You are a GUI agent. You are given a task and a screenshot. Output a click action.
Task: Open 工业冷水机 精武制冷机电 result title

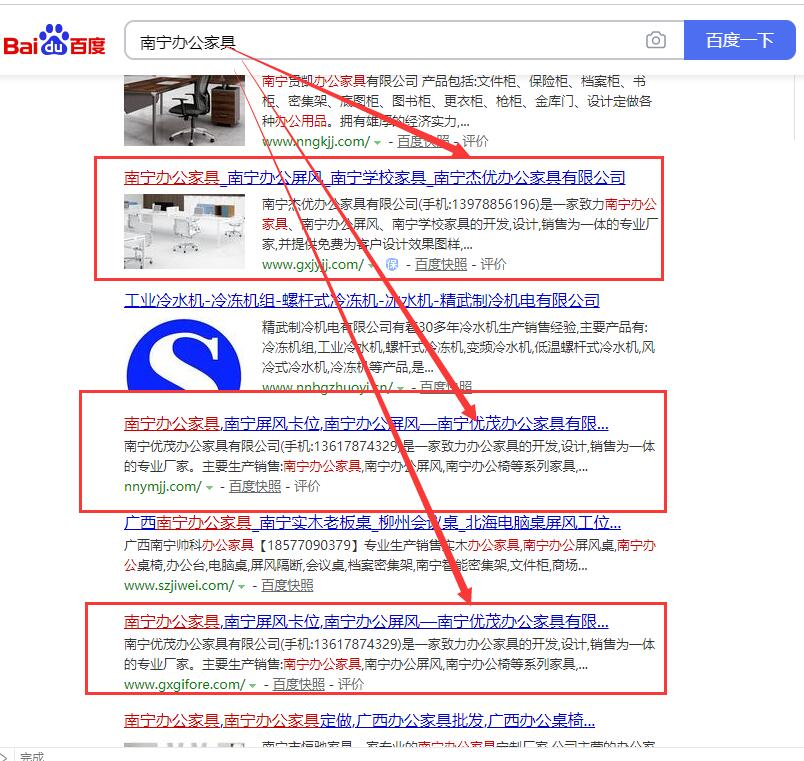click(x=362, y=301)
